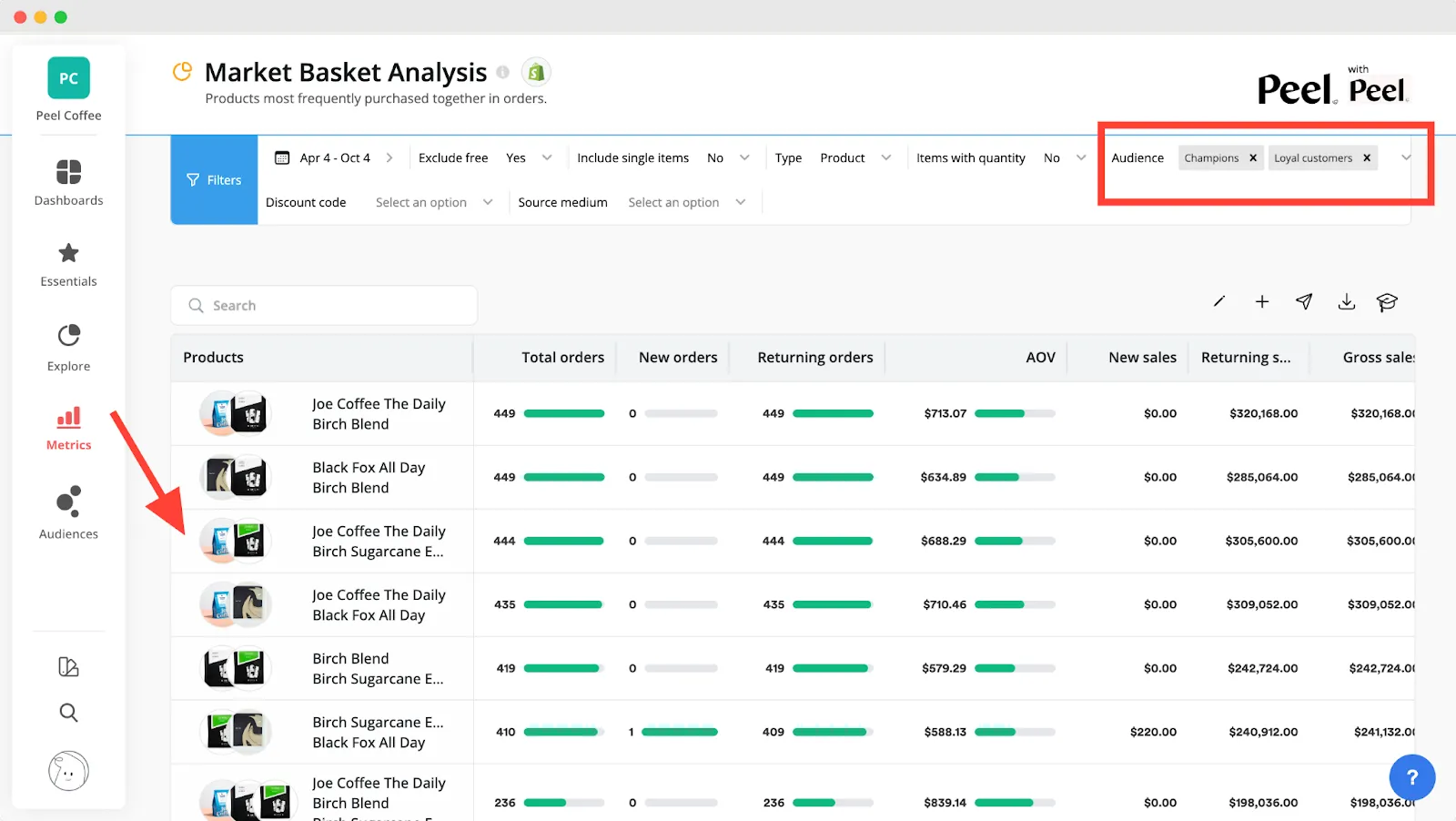Select the Birch Blend / Birch Sugarcane row

click(x=793, y=668)
